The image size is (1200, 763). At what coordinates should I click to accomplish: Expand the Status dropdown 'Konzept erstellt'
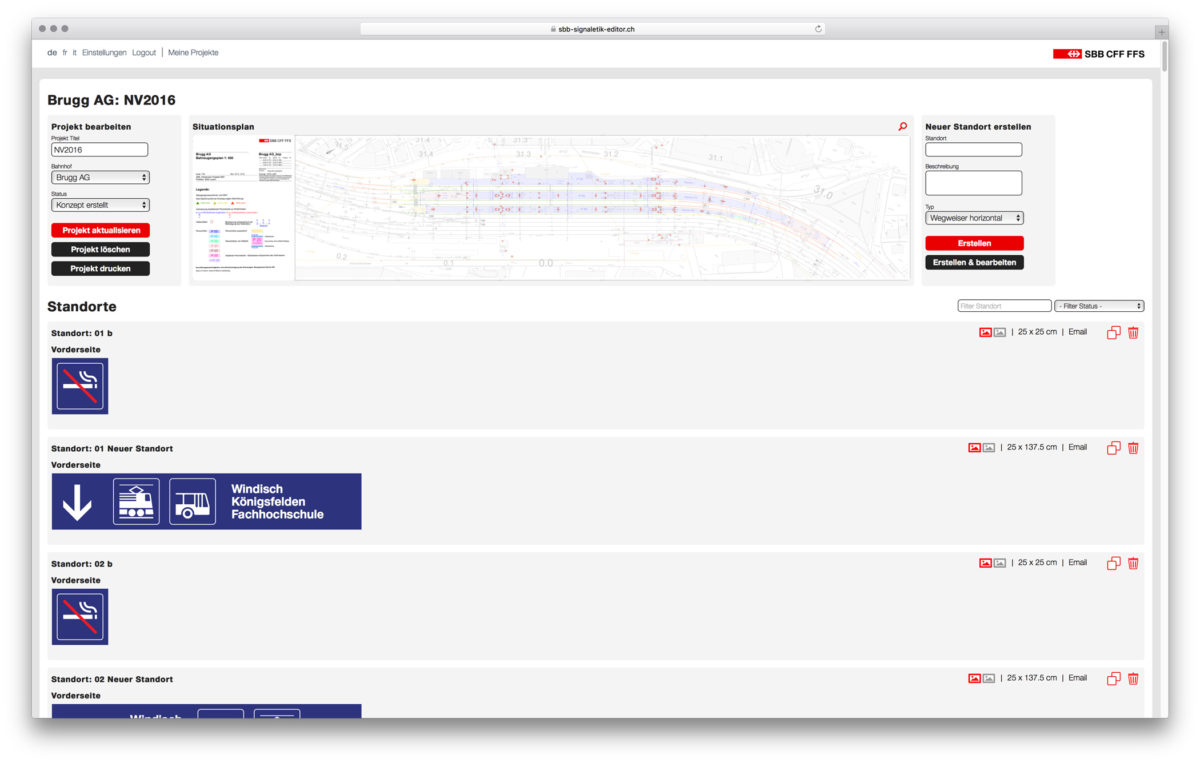point(100,205)
